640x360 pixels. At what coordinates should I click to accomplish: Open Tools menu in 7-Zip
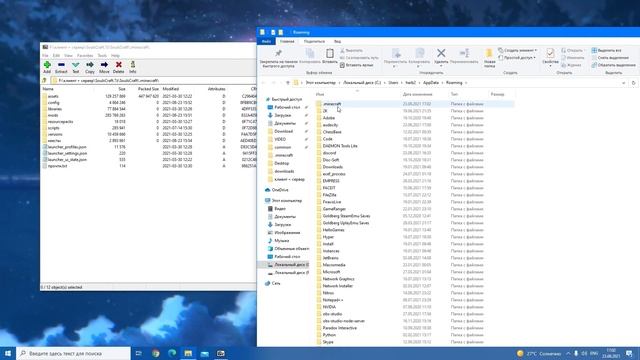pyautogui.click(x=102, y=56)
